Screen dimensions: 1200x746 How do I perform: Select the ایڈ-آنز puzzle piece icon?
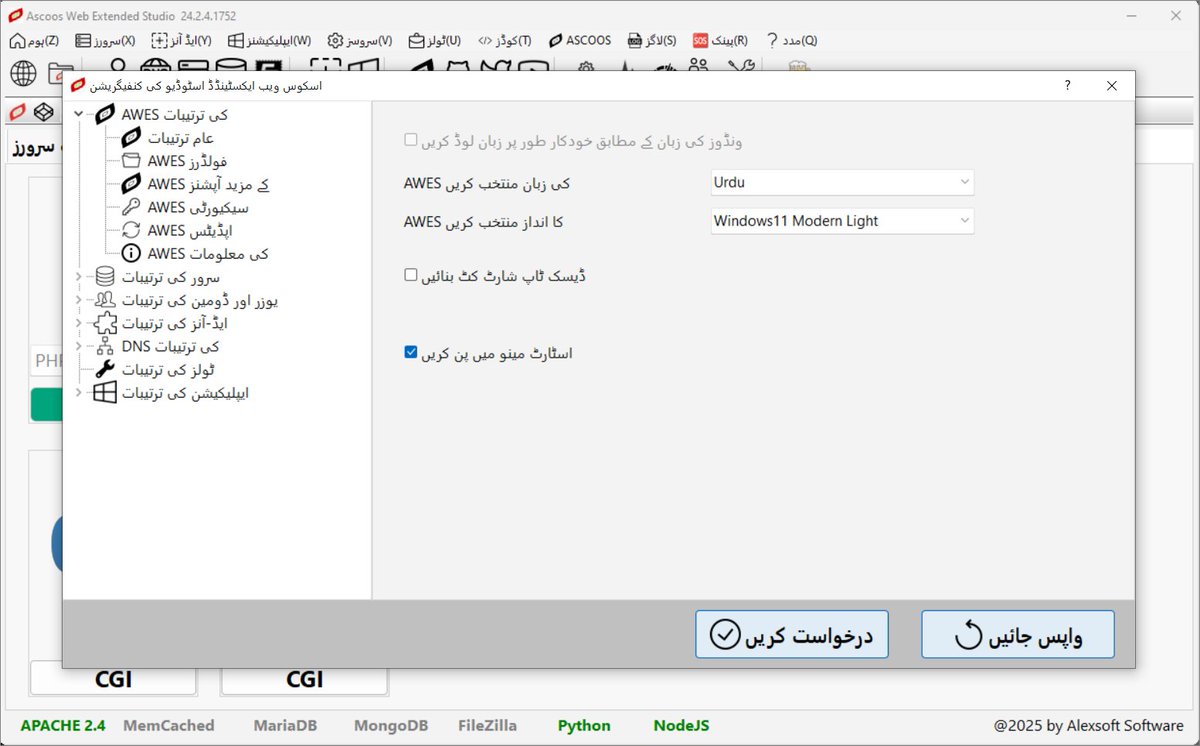point(105,323)
